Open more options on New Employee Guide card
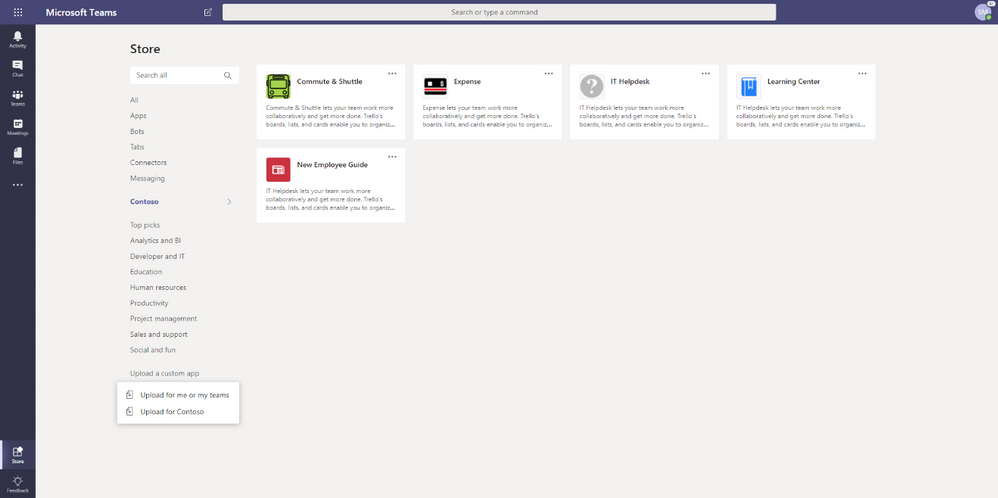This screenshot has width=998, height=498. coord(392,157)
